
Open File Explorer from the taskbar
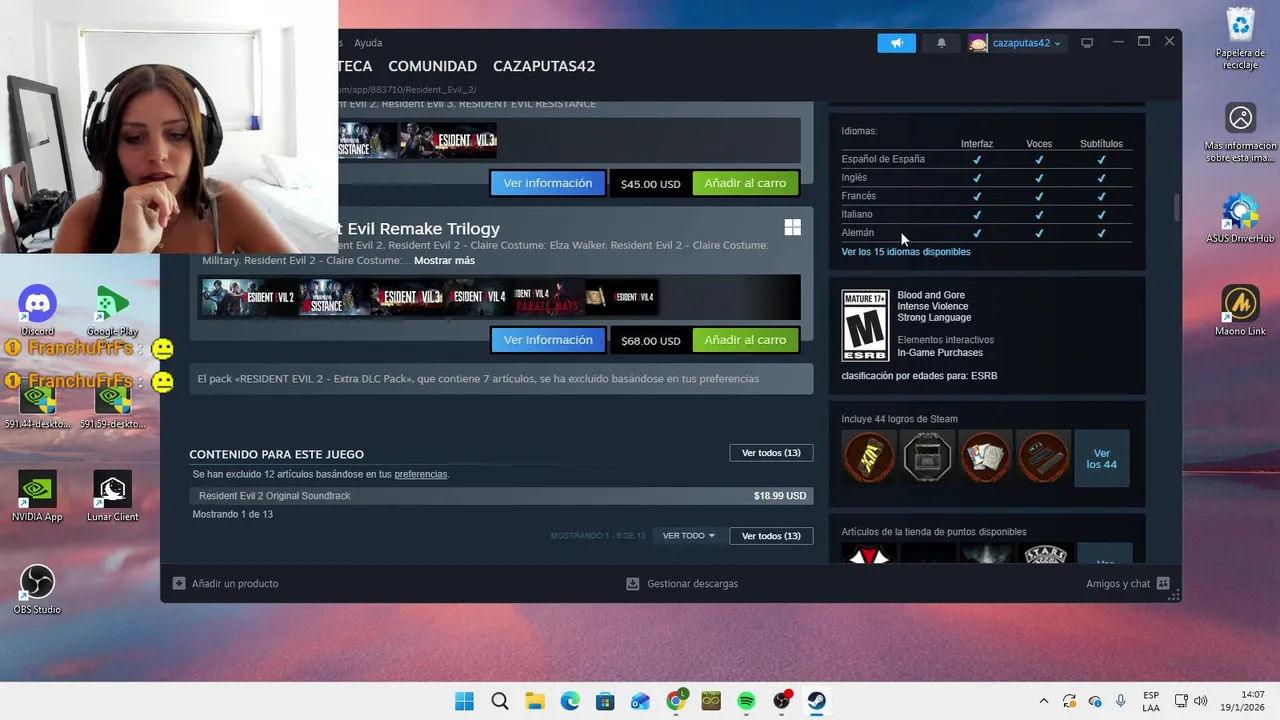click(535, 701)
